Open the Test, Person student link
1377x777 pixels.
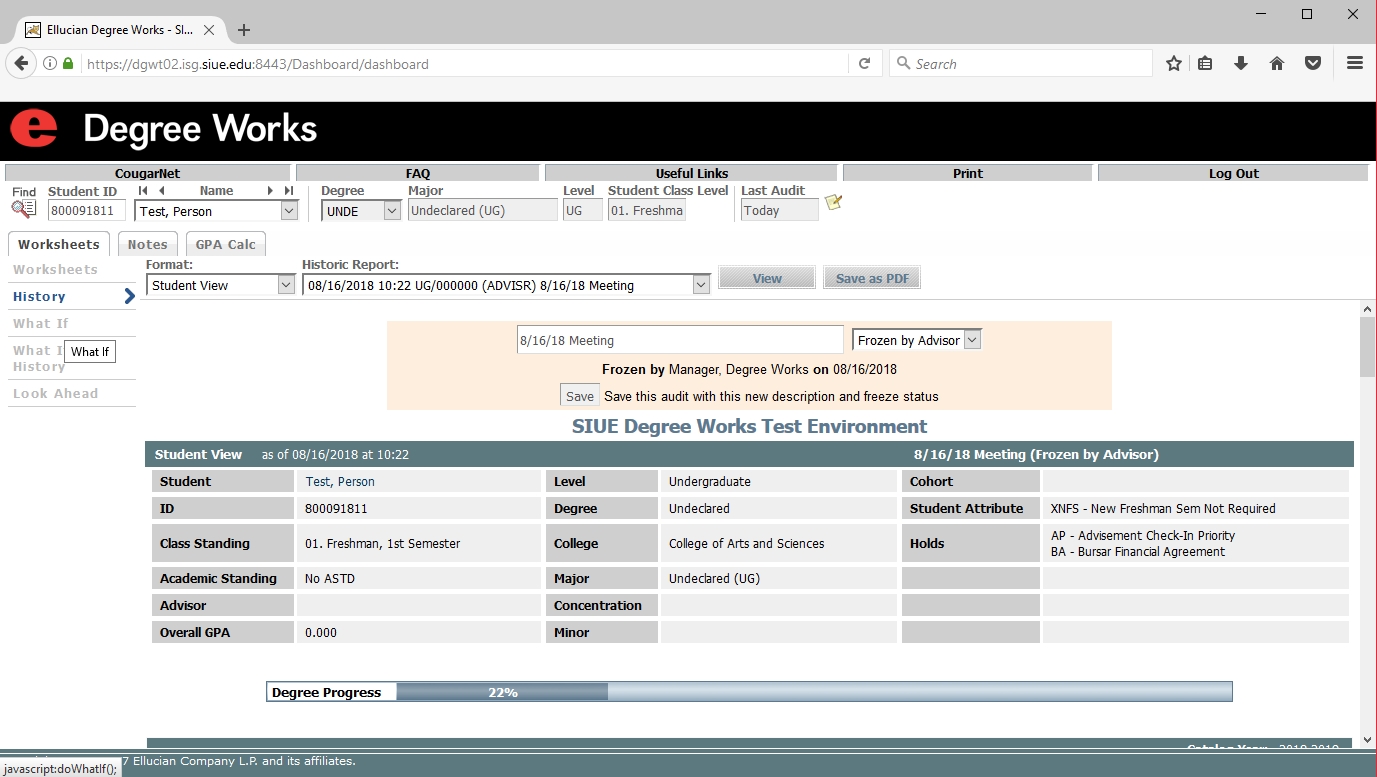tap(340, 482)
